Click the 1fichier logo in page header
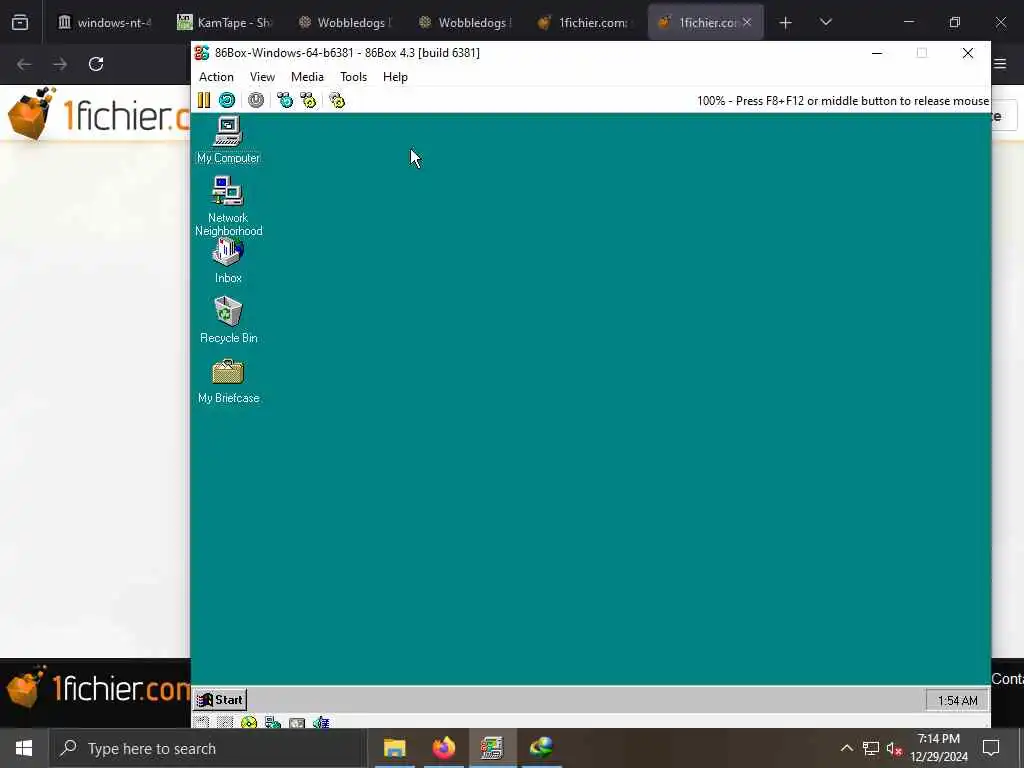Screen dimensions: 1024x768 pos(98,114)
